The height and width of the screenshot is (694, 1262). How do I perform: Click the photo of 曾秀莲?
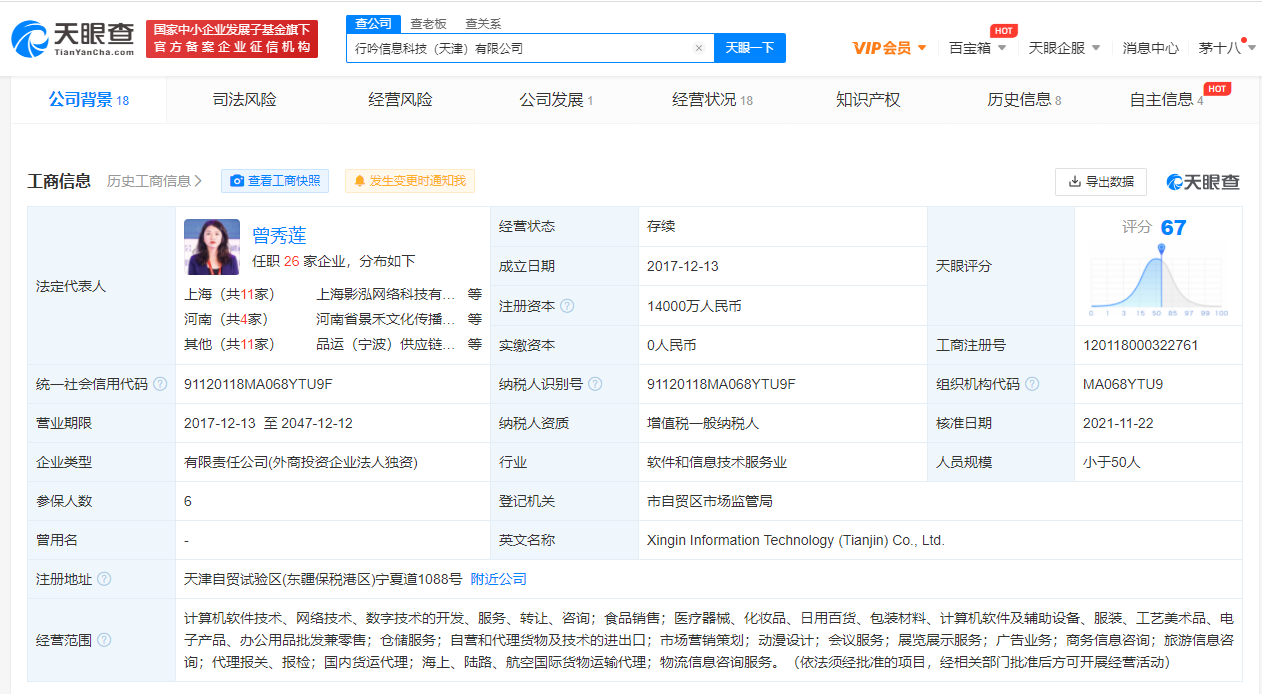[212, 246]
